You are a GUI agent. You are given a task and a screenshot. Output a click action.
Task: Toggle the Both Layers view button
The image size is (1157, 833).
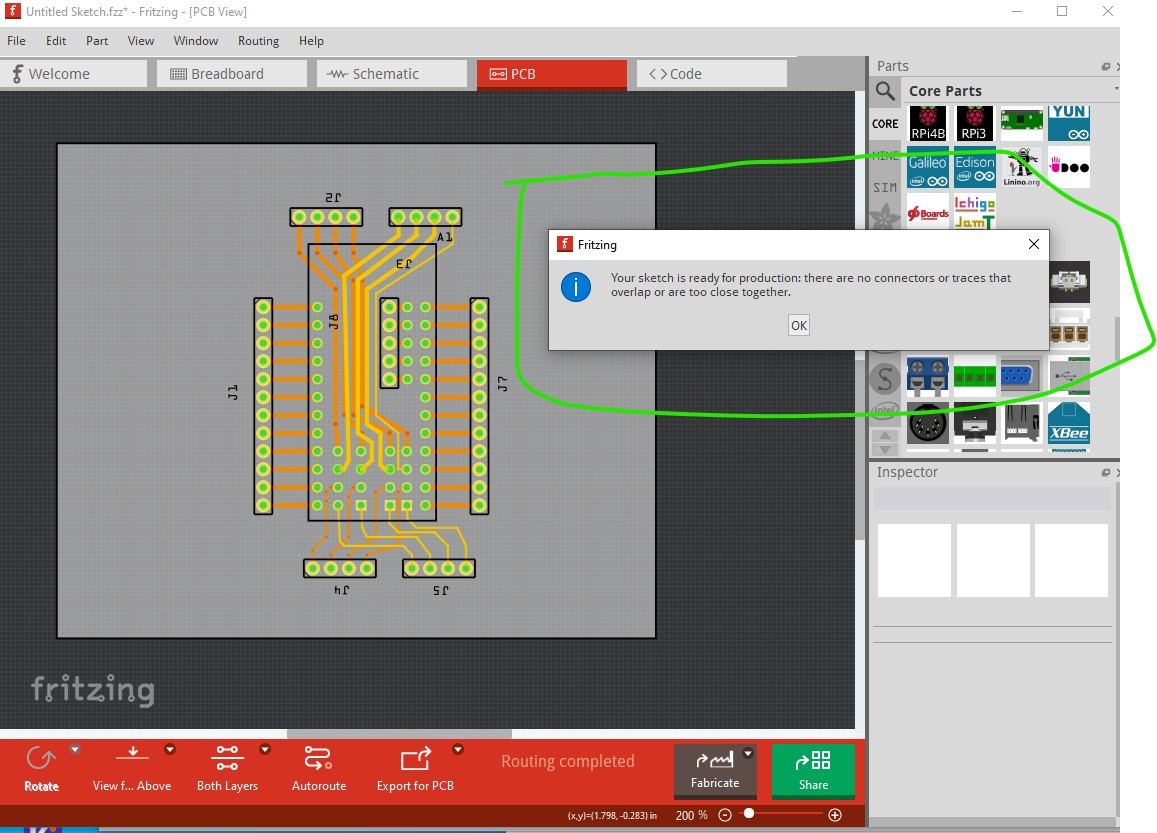click(x=227, y=759)
